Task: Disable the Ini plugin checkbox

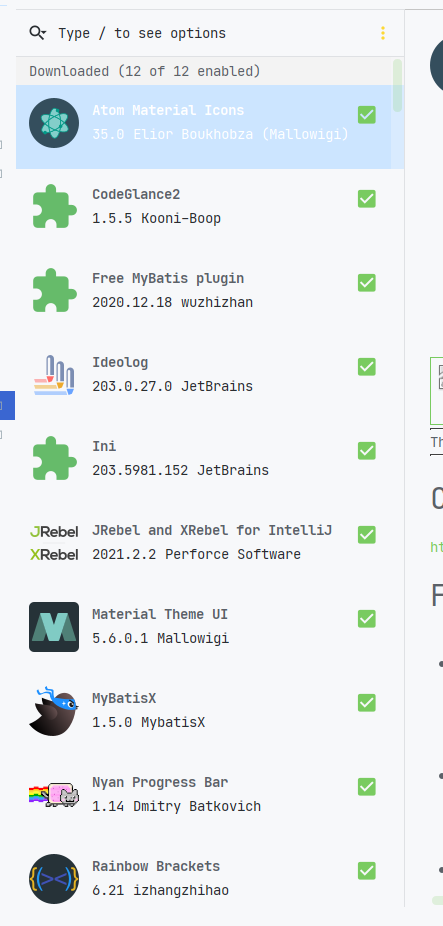Action: click(x=367, y=451)
